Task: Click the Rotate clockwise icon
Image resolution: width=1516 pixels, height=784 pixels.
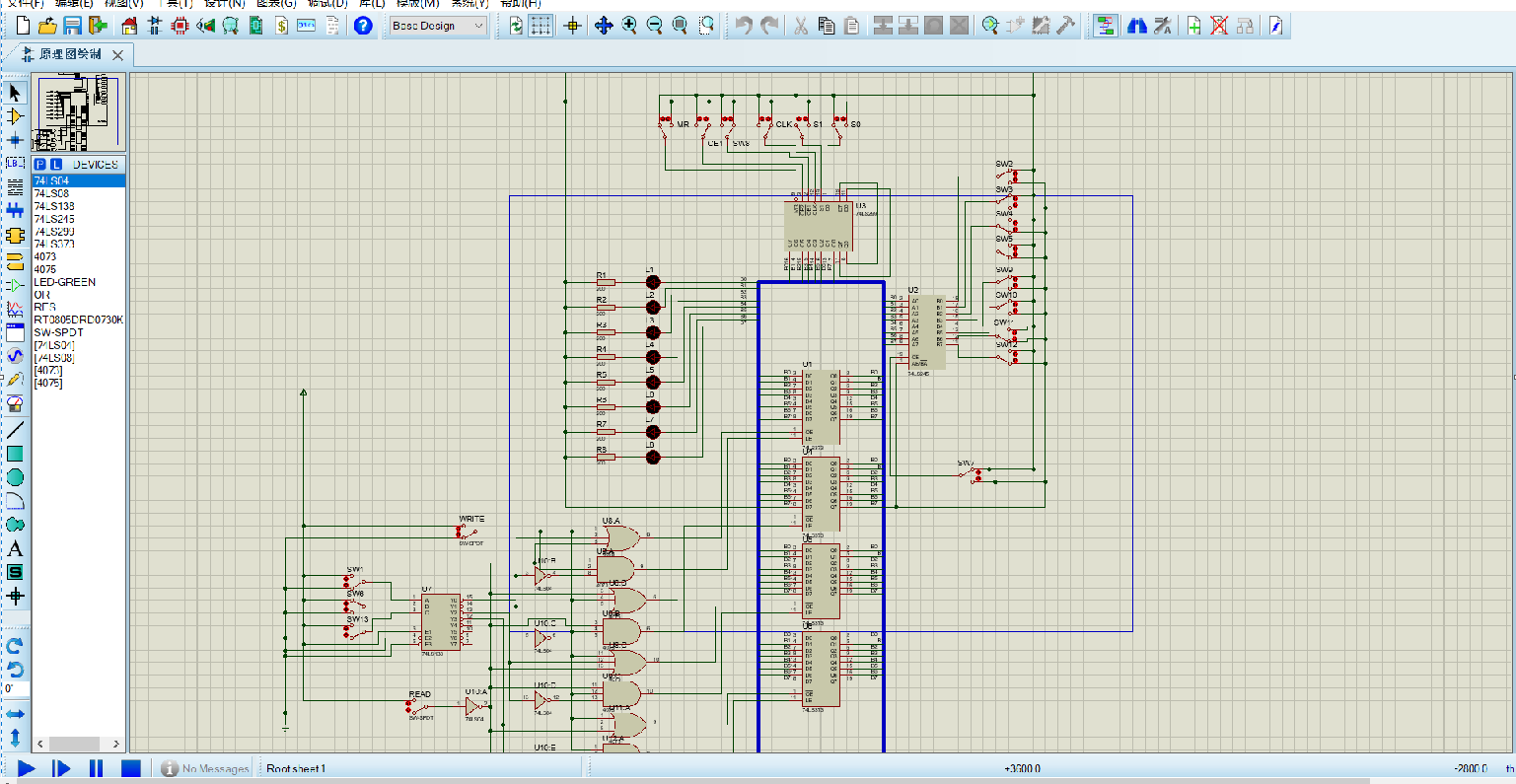Action: point(15,646)
